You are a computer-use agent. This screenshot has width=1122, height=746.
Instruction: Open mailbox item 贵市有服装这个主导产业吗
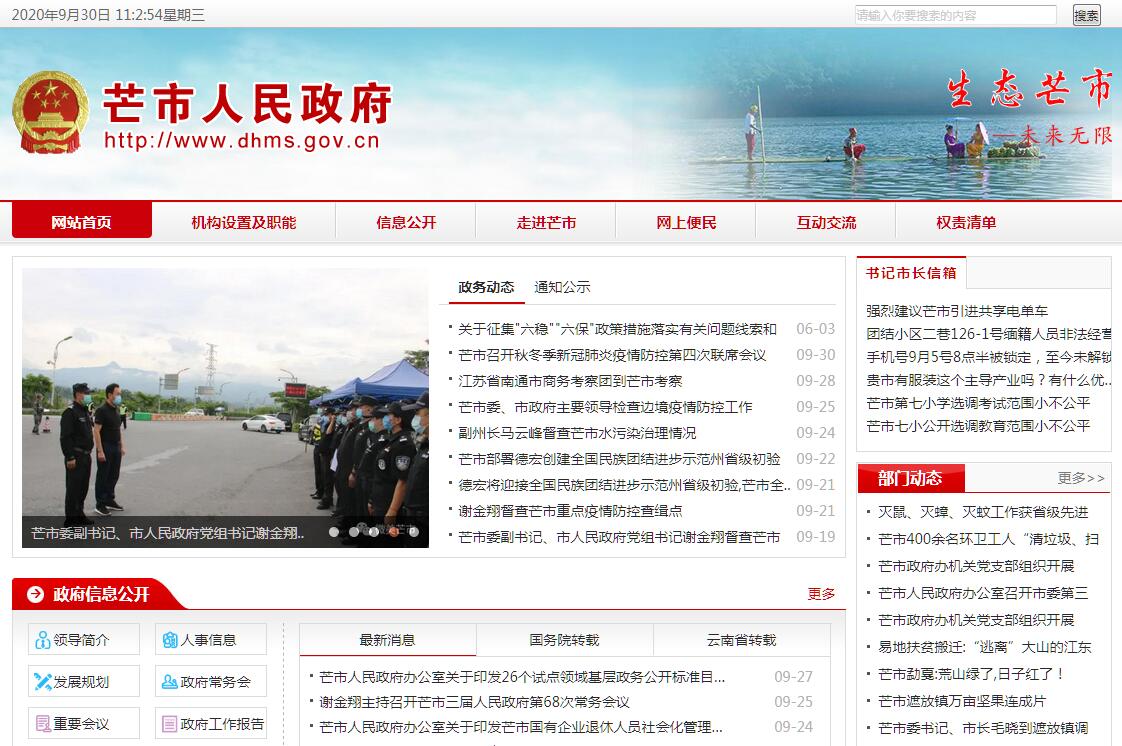point(988,380)
